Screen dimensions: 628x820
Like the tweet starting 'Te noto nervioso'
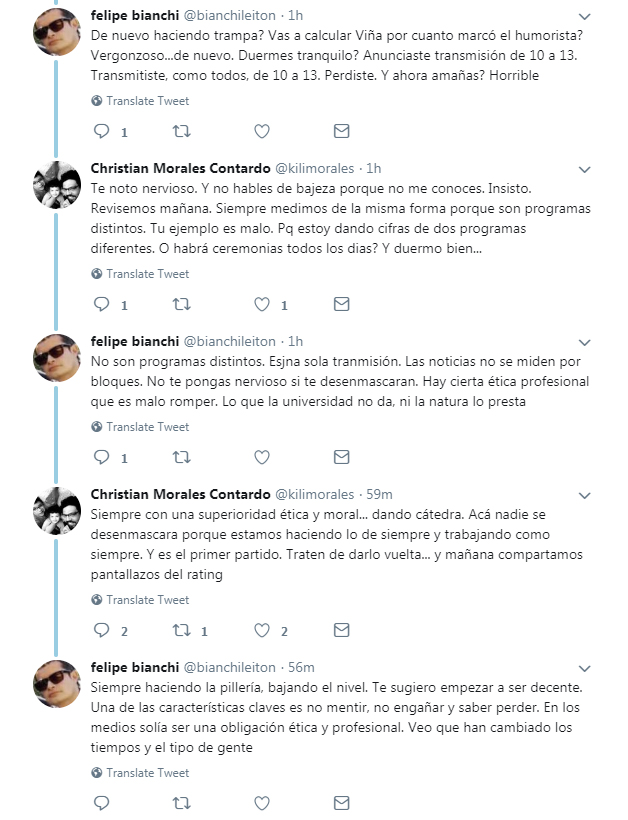point(262,305)
